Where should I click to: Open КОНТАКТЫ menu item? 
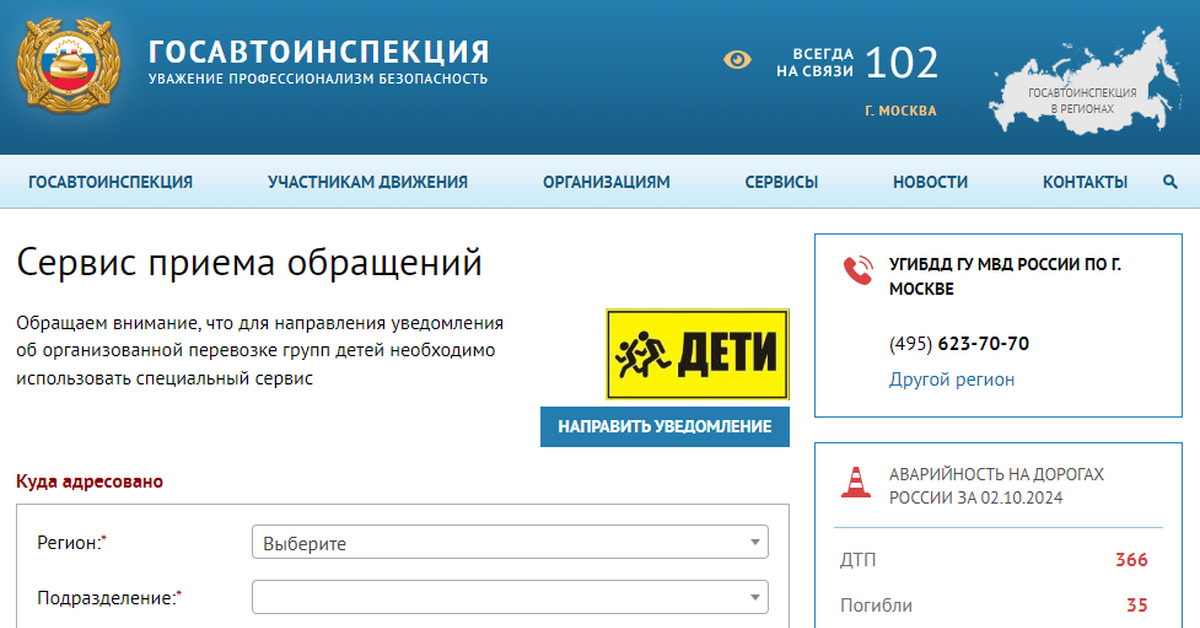pos(1085,182)
